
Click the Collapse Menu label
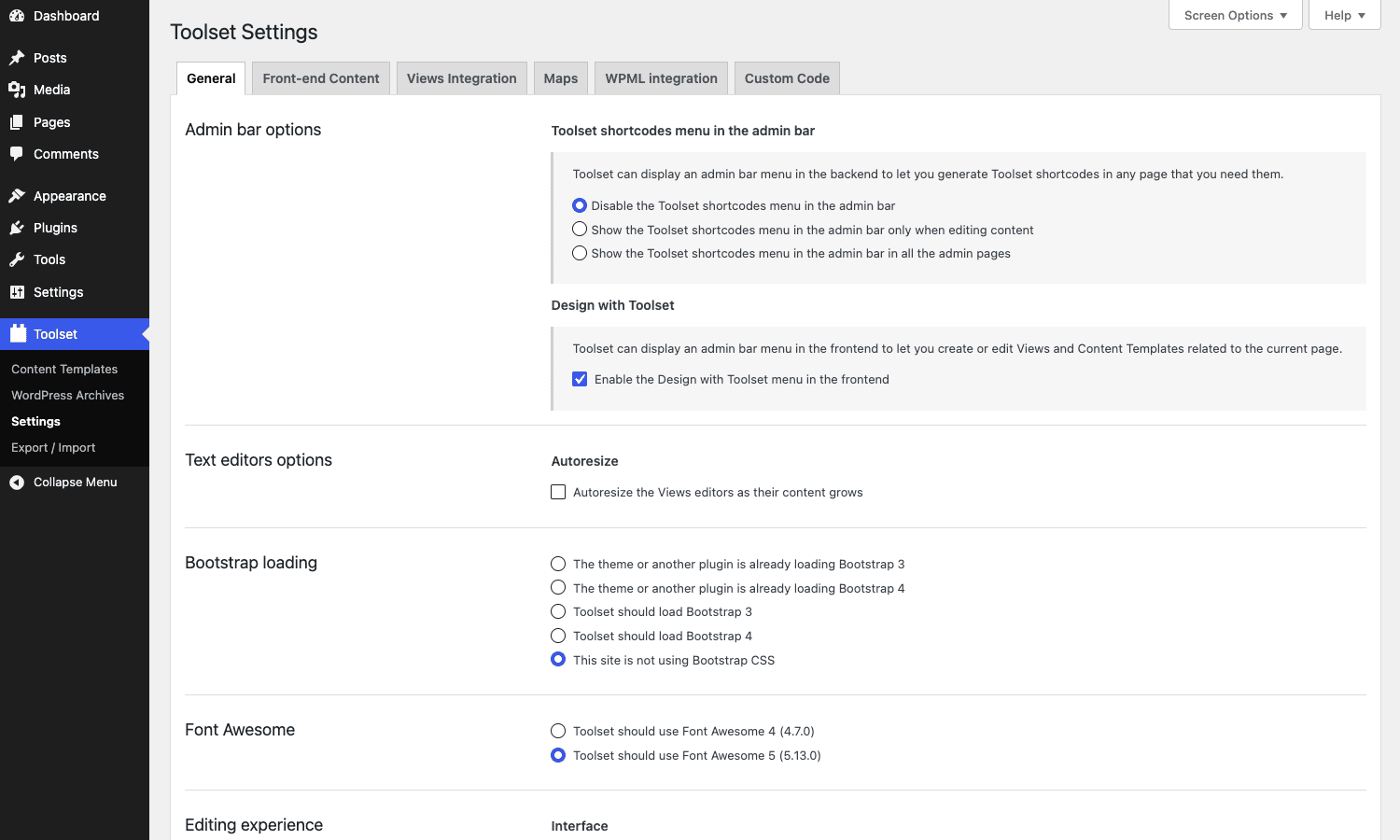(76, 483)
